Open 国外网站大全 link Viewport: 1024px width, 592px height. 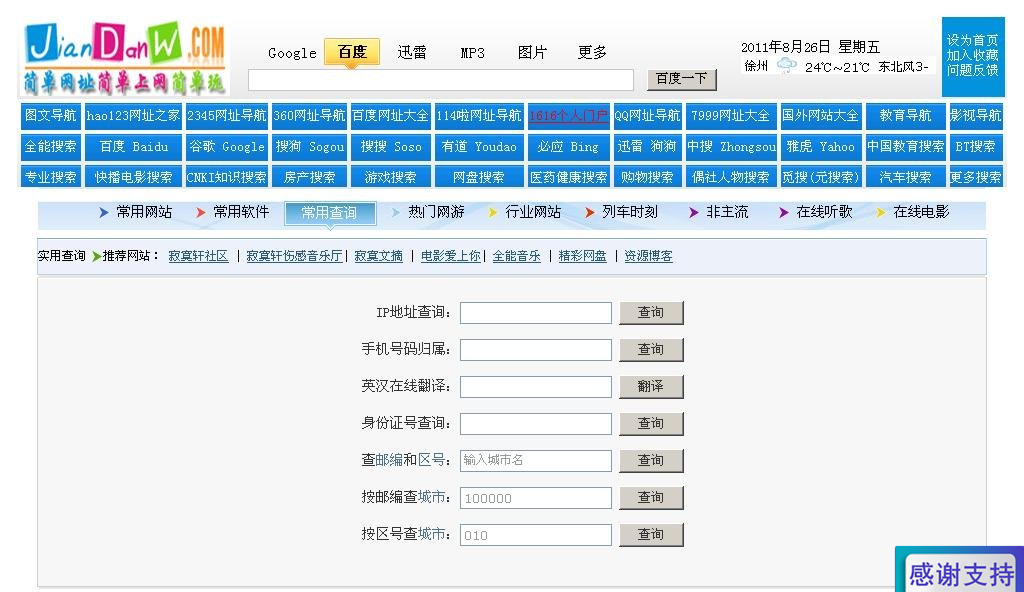820,116
